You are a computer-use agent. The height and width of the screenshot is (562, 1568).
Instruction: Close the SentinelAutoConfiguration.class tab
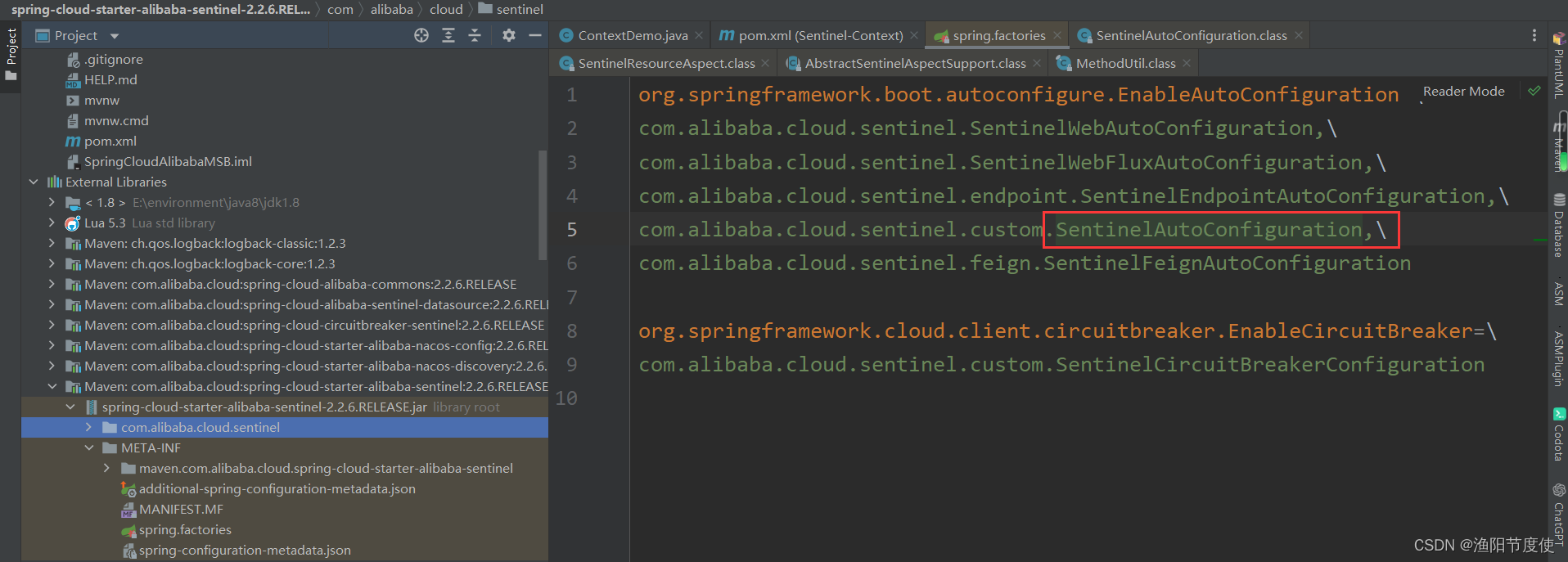[1299, 35]
